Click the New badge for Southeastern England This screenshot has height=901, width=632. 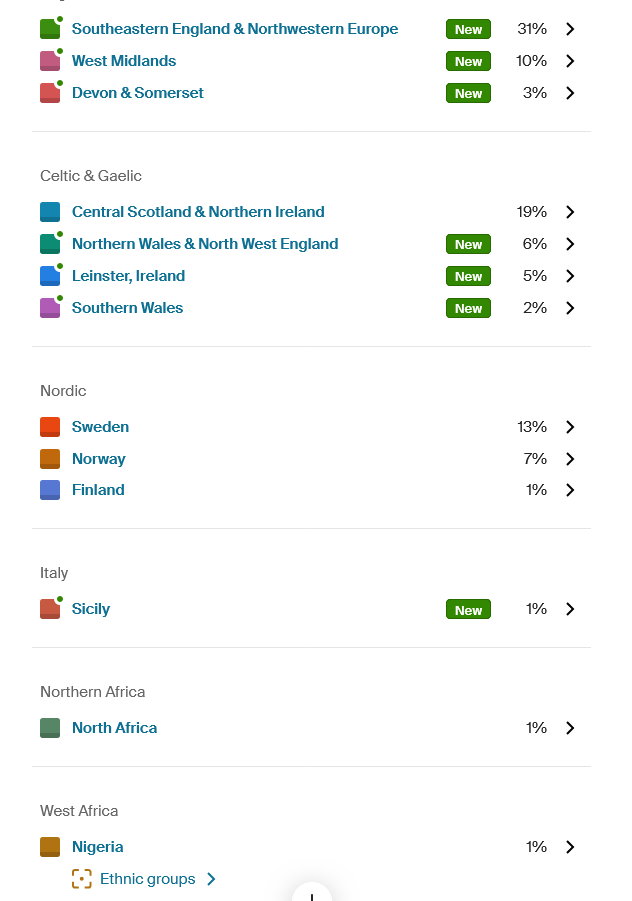coord(468,29)
